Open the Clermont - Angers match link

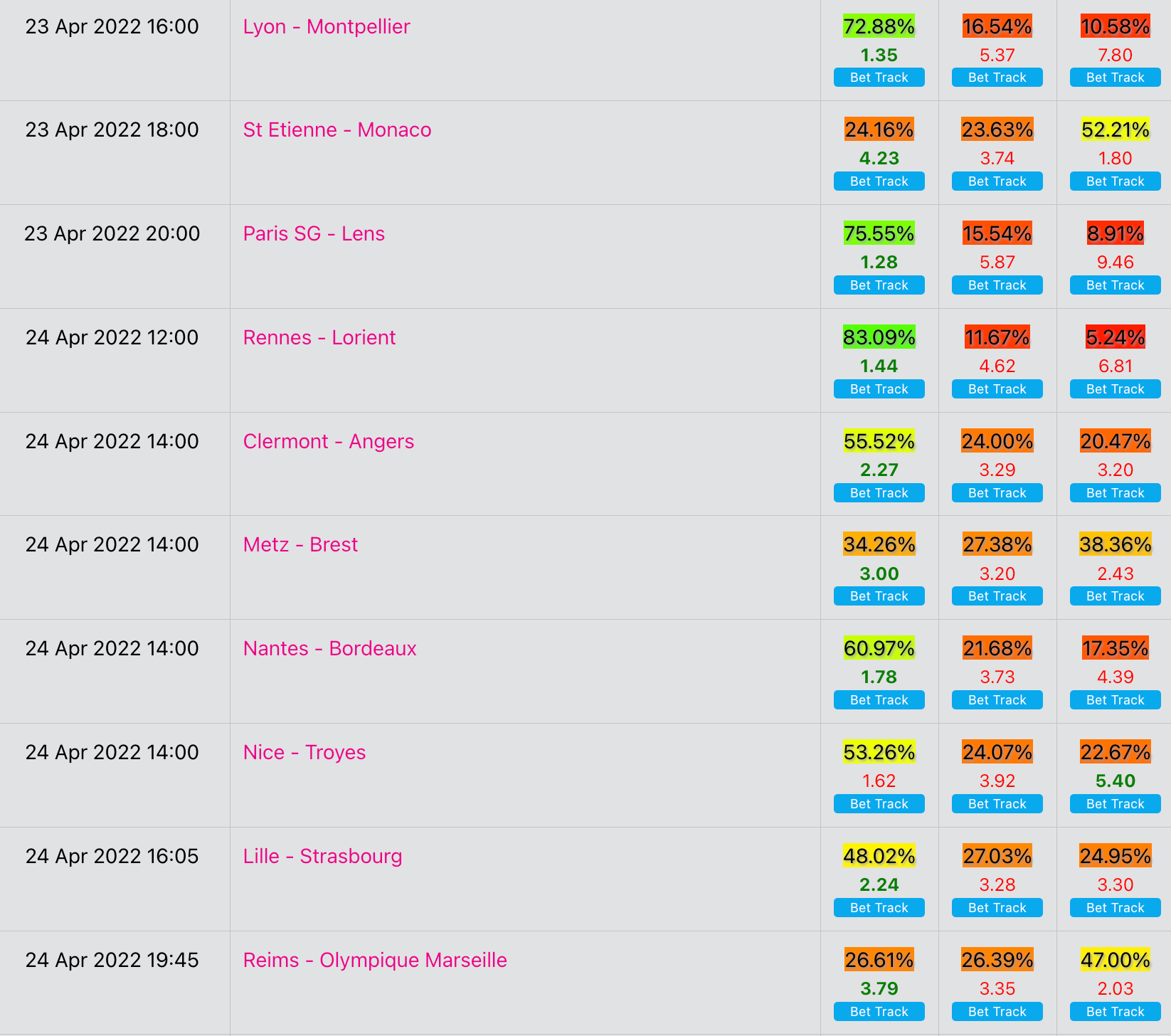pos(329,442)
